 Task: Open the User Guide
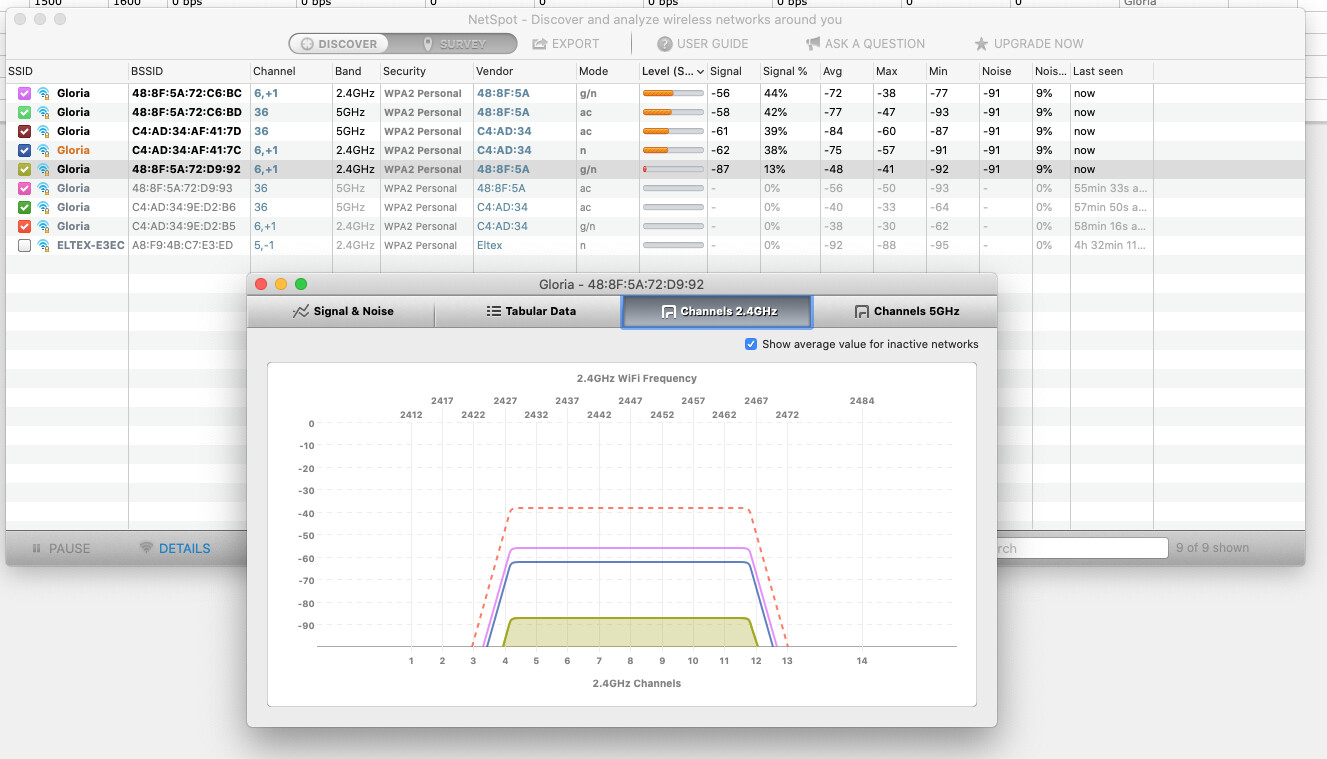[x=703, y=44]
